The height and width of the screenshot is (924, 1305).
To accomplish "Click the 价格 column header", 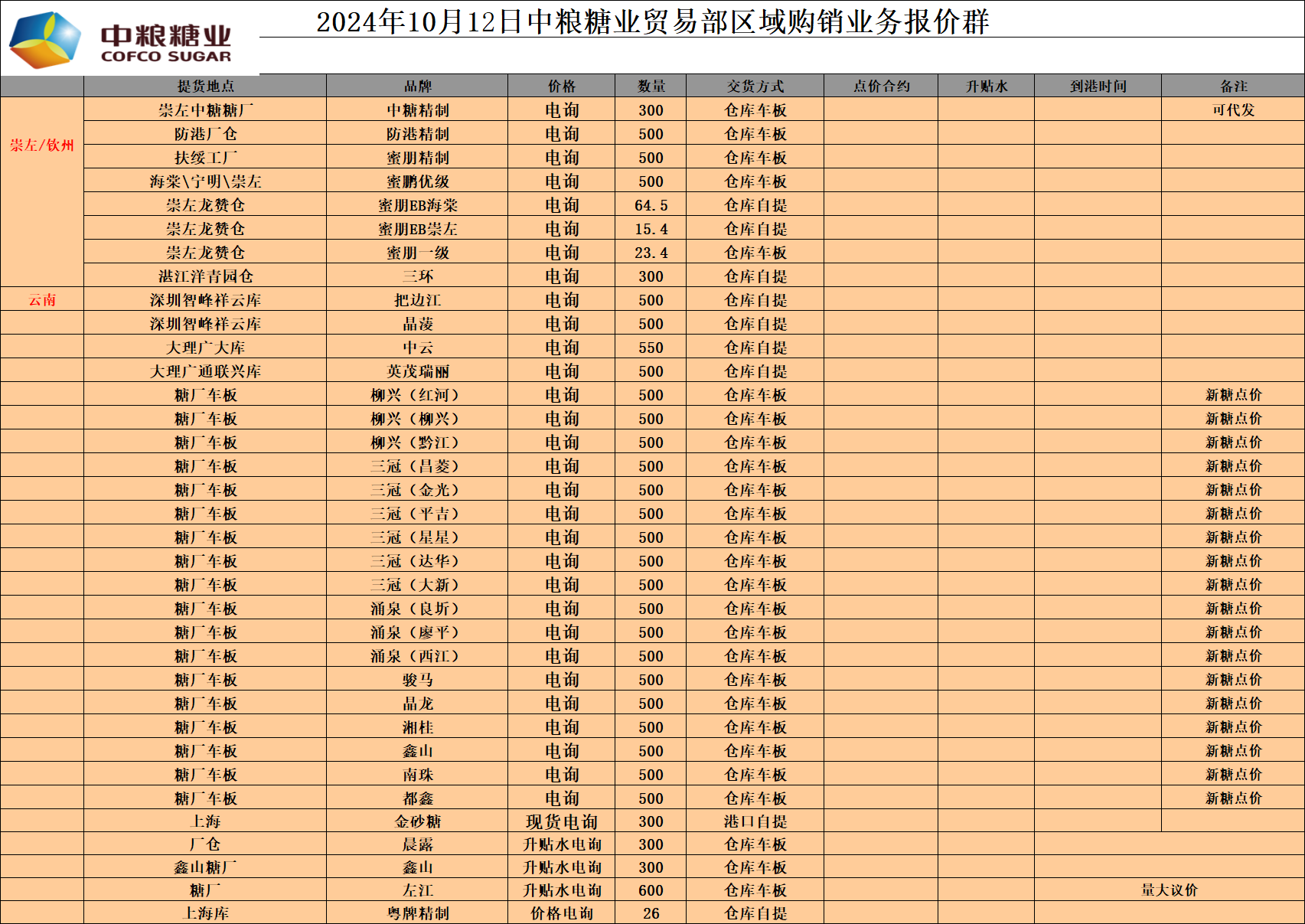I will click(x=561, y=87).
